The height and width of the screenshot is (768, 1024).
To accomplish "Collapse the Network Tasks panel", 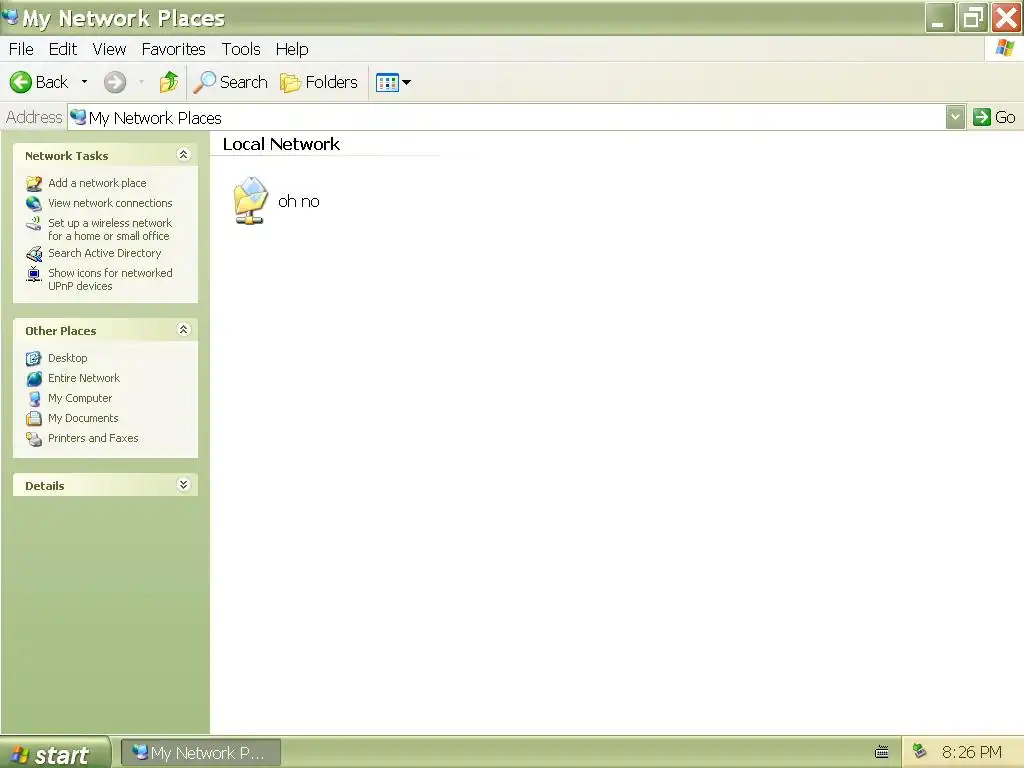I will (x=184, y=155).
